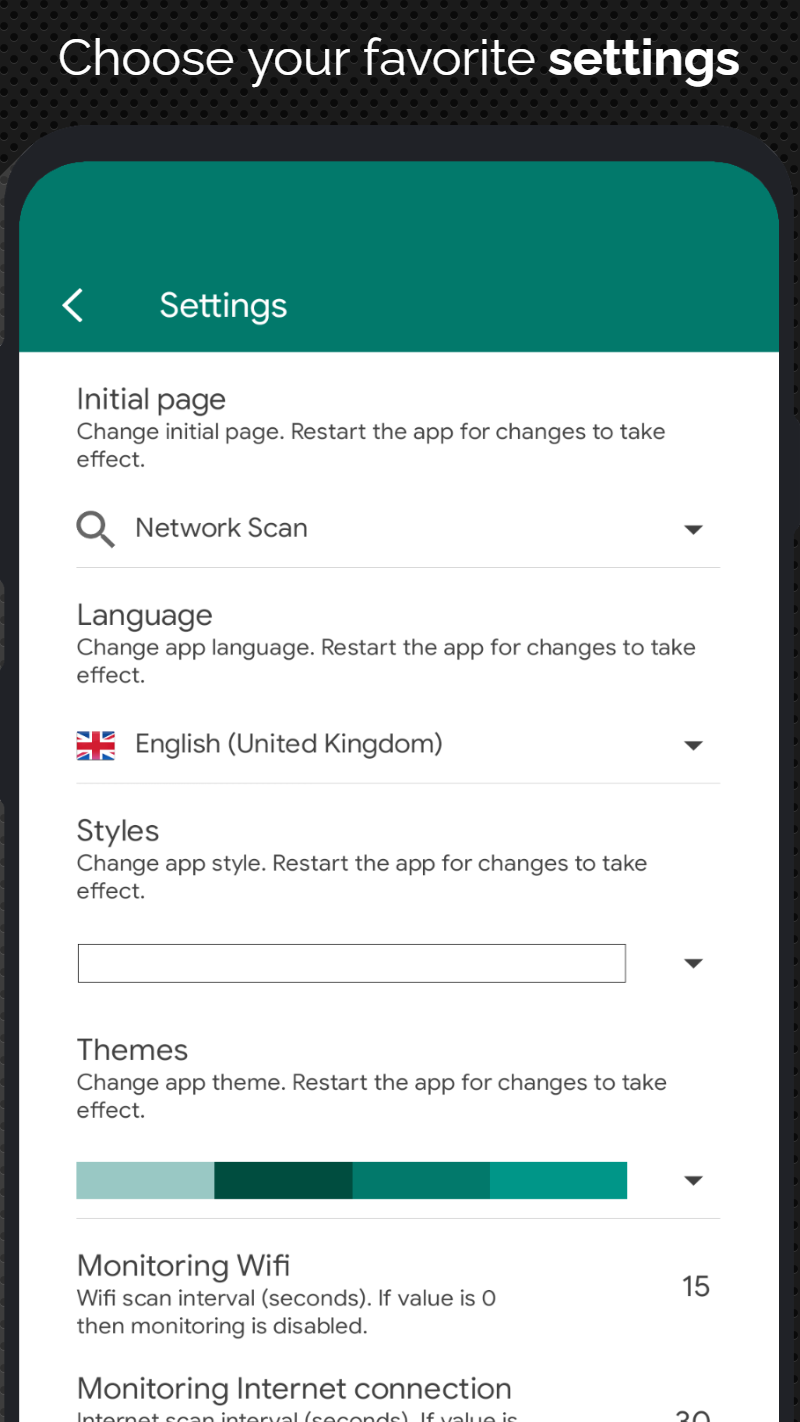Edit the Monitoring Wifi value 15
The width and height of the screenshot is (800, 1422).
(696, 1286)
